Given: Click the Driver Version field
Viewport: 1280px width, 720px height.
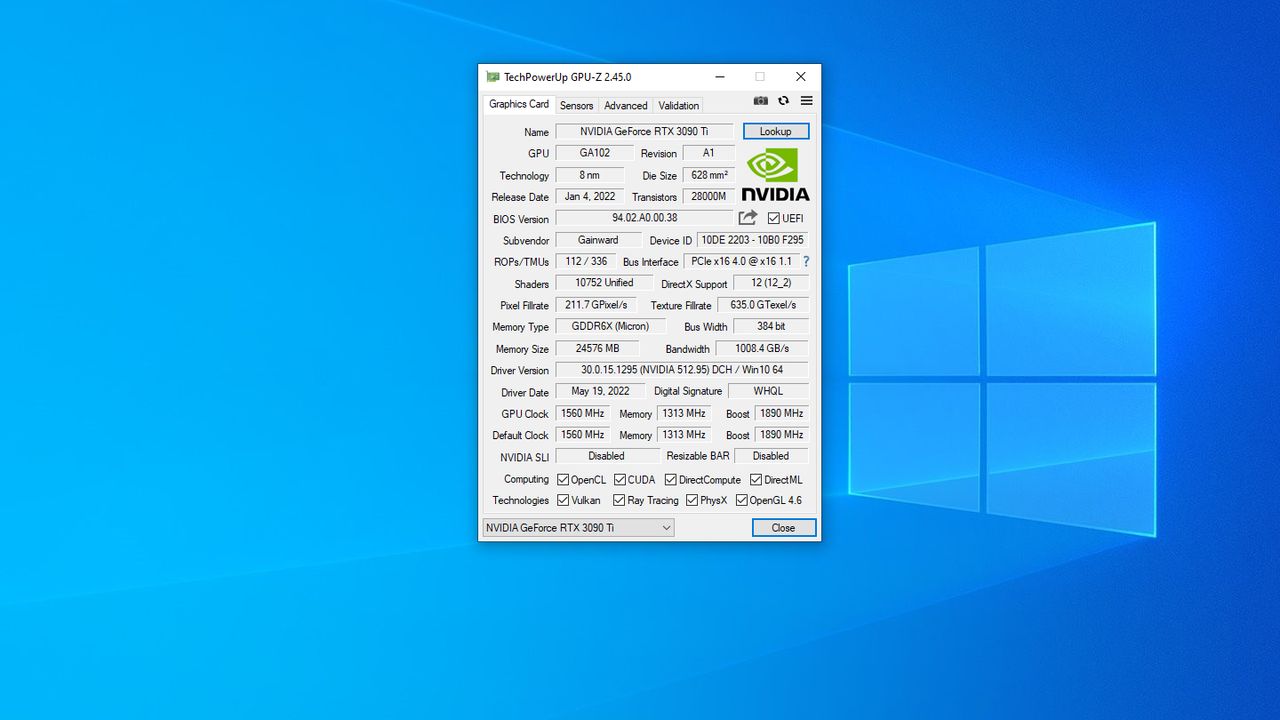Looking at the screenshot, I should (x=682, y=370).
